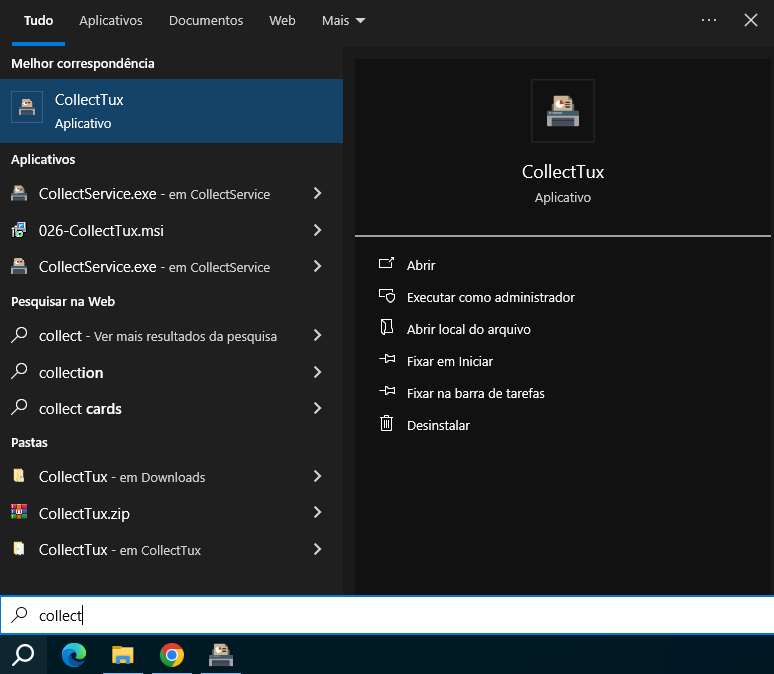Run CollectTux with Executar como administrador

[x=490, y=297]
